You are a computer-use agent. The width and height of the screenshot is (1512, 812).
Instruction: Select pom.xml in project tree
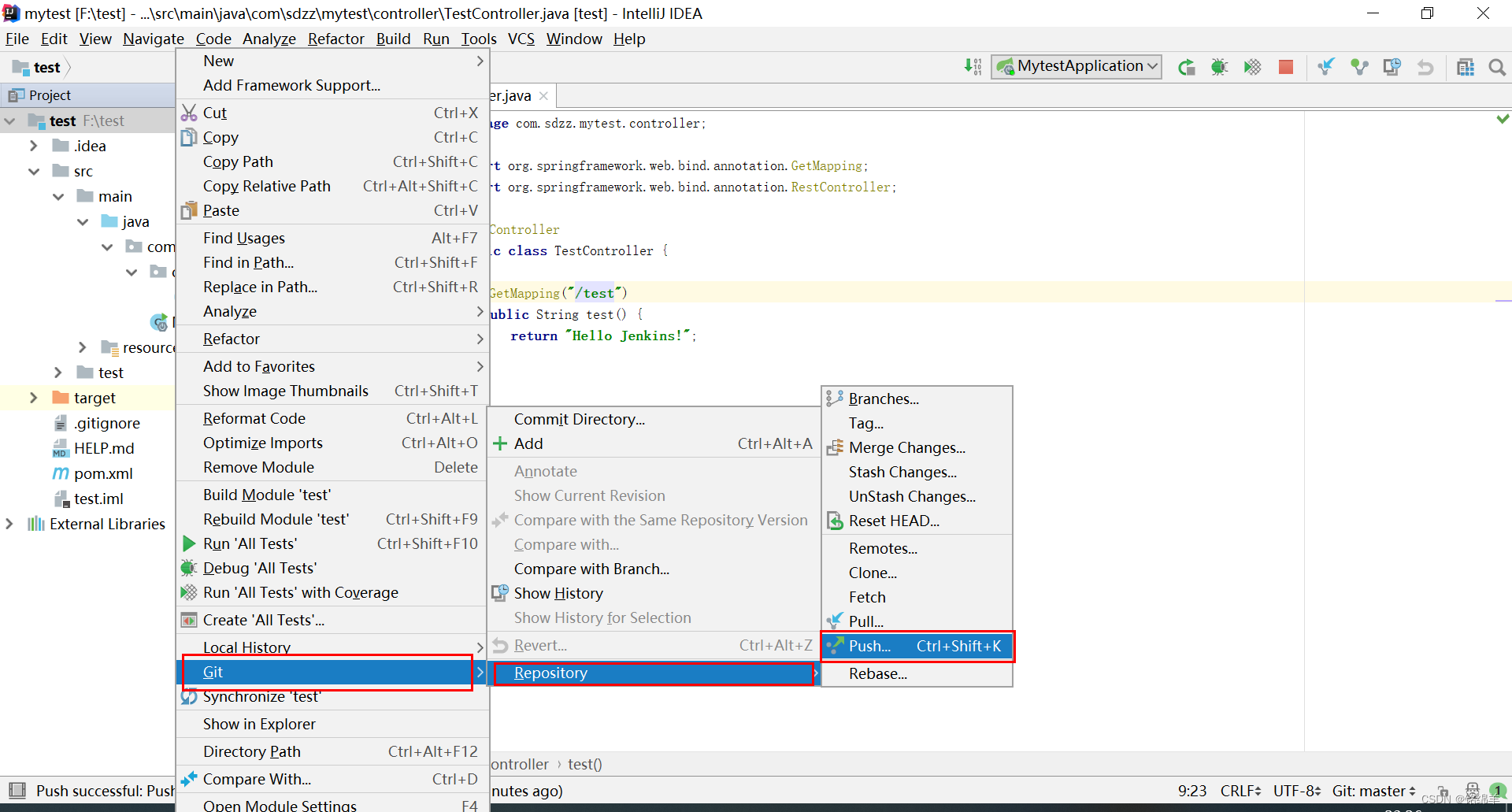(x=92, y=473)
